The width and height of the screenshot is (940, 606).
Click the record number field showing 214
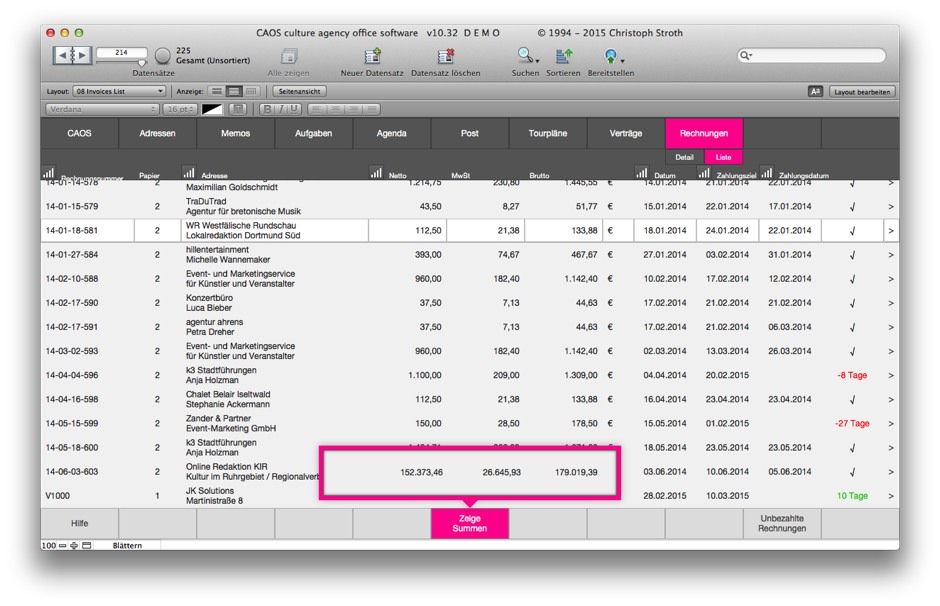coord(121,53)
